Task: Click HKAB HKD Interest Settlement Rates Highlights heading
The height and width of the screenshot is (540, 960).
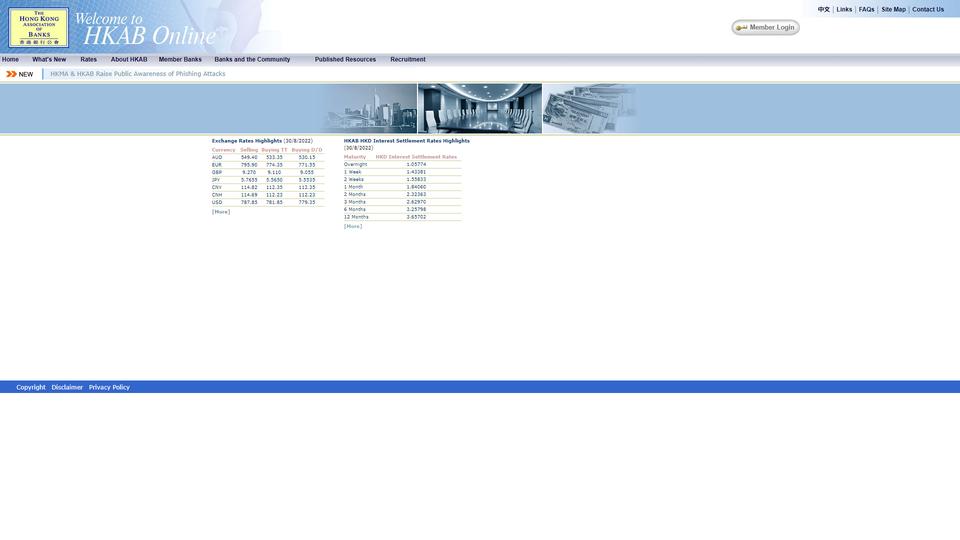Action: (x=407, y=141)
